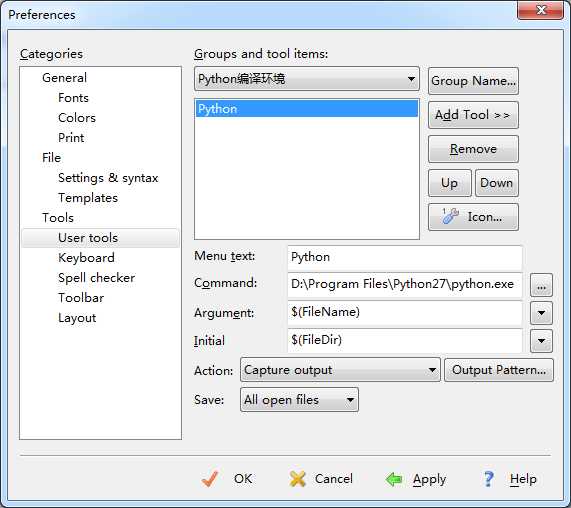Open Settings & syntax category
This screenshot has width=571, height=508.
108,178
